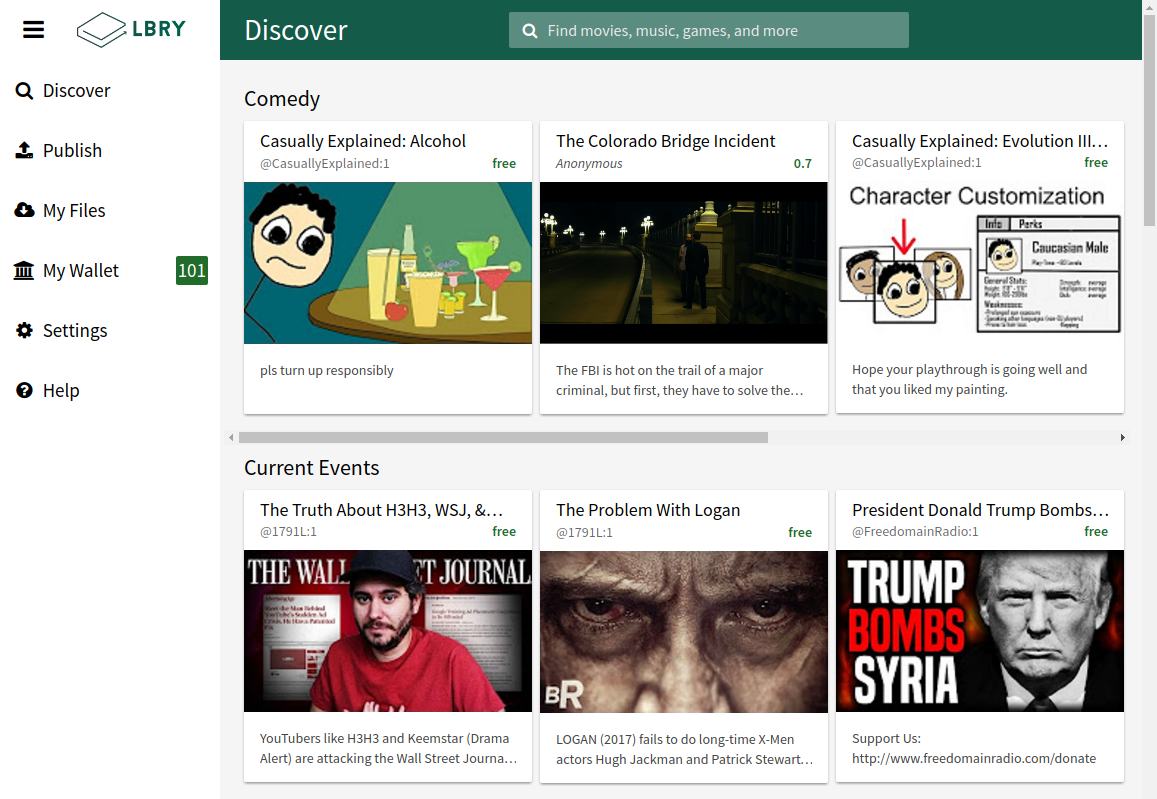Click the Comedy row scroll left arrow

coord(232,437)
